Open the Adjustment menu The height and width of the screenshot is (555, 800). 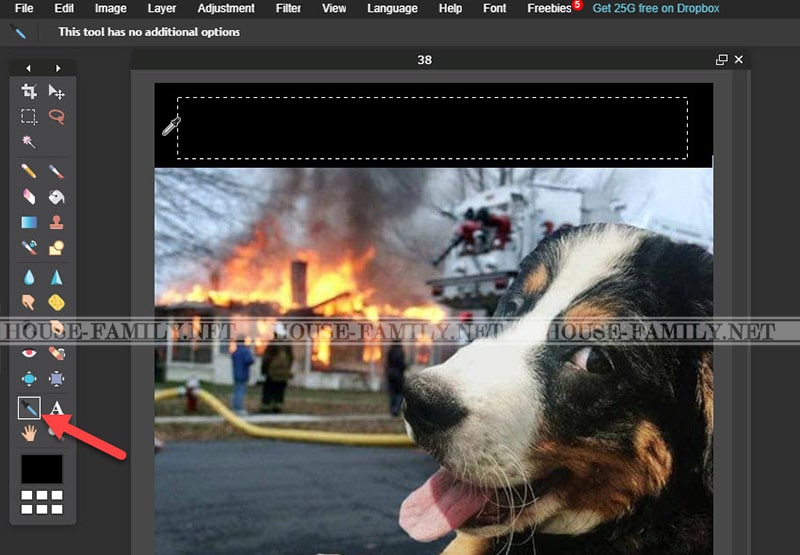point(226,8)
